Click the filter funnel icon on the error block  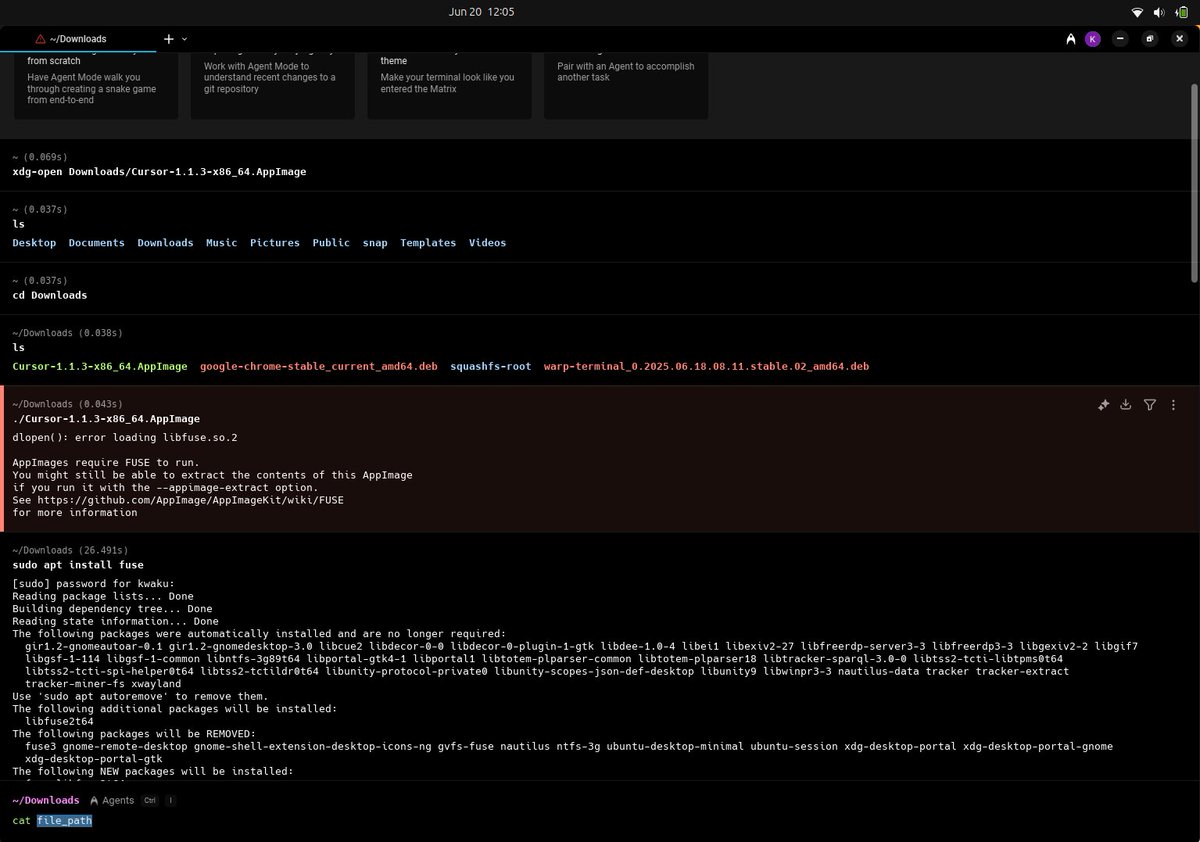[1150, 405]
